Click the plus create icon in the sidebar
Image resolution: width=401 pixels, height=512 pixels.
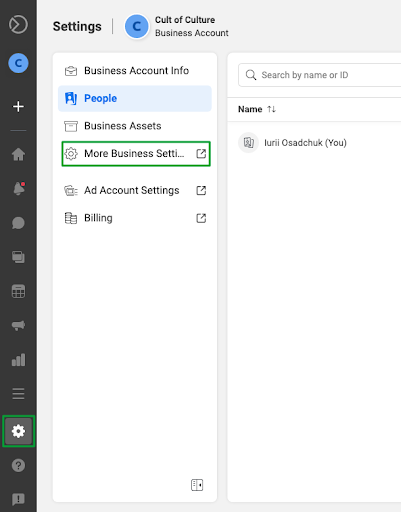tap(18, 107)
